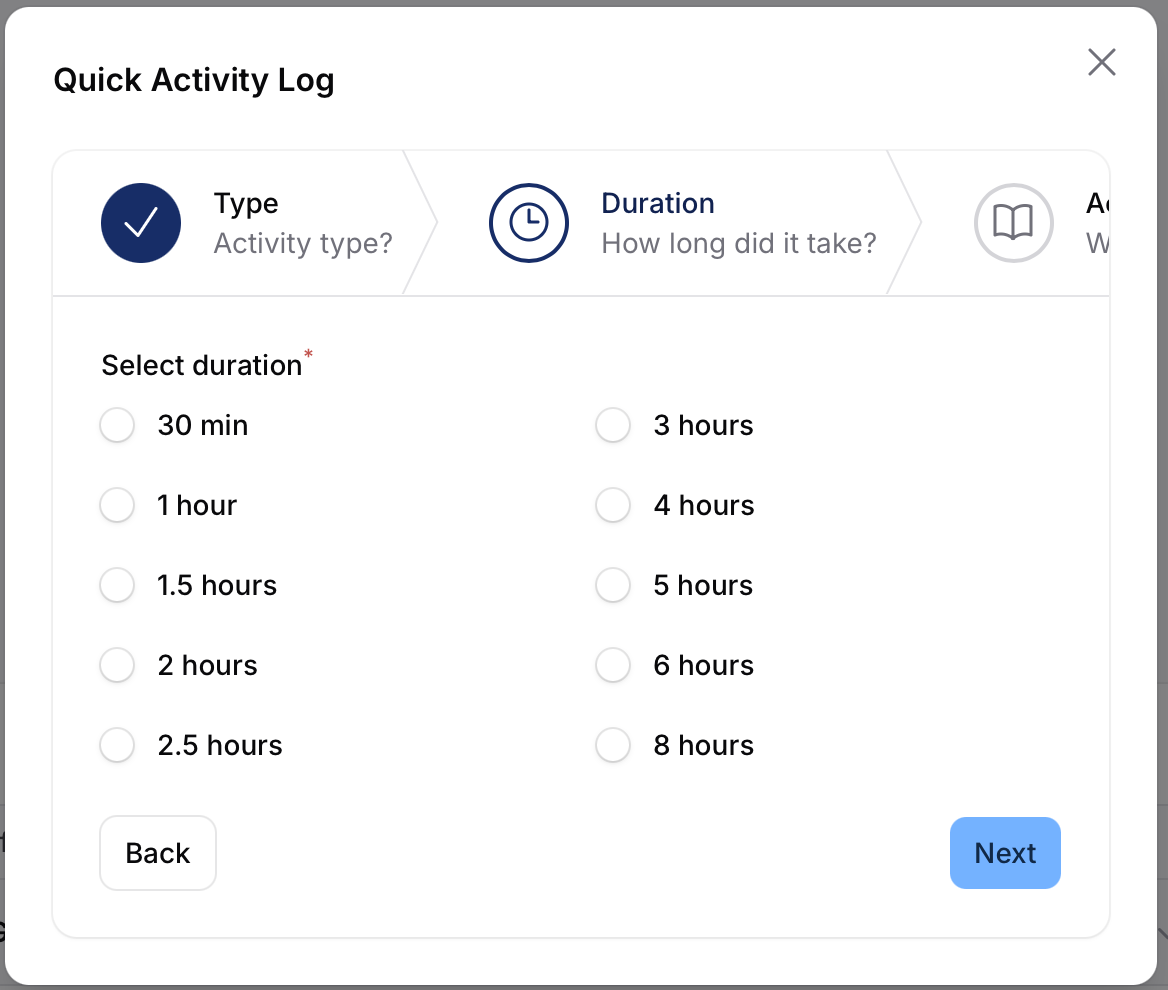Go back to the Activity type step
Image resolution: width=1168 pixels, height=990 pixels.
pyautogui.click(x=157, y=853)
